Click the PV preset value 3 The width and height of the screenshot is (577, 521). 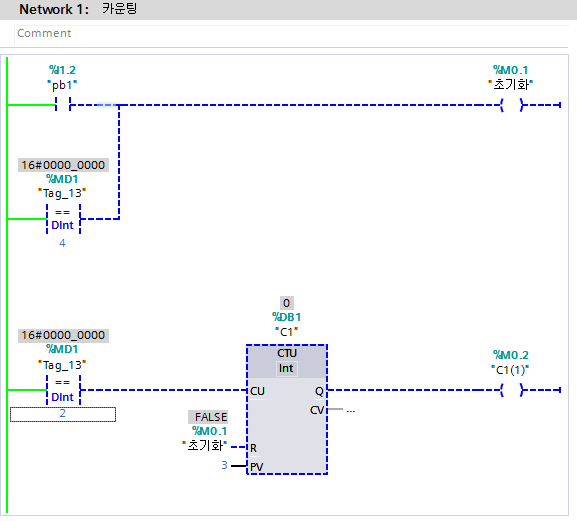224,465
